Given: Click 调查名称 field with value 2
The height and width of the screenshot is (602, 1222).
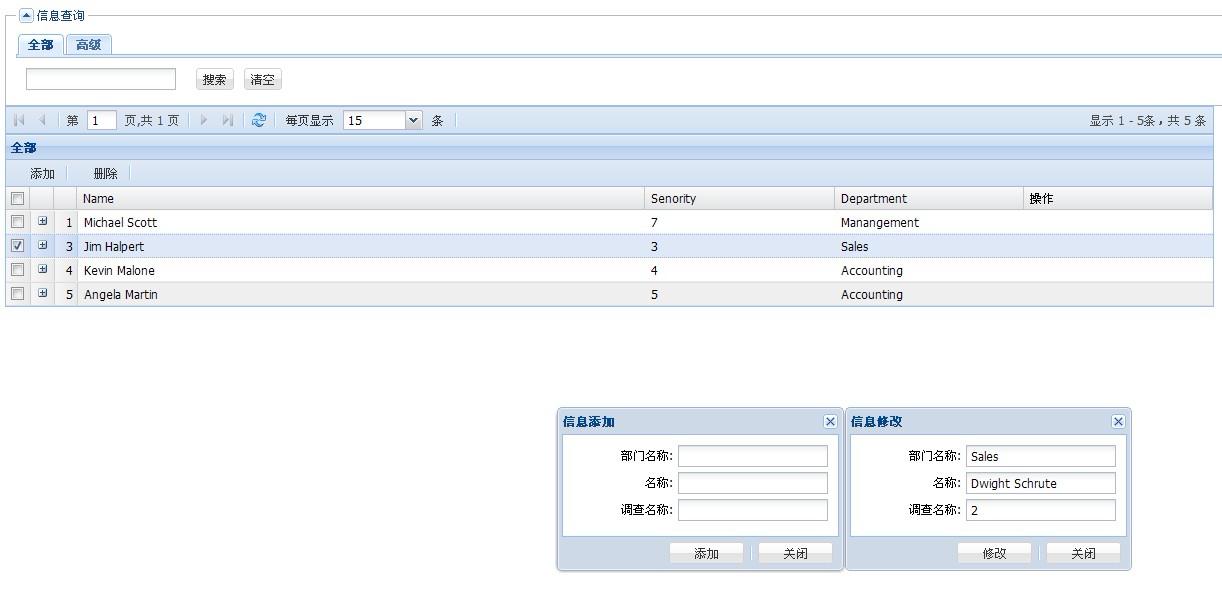Looking at the screenshot, I should click(1041, 510).
